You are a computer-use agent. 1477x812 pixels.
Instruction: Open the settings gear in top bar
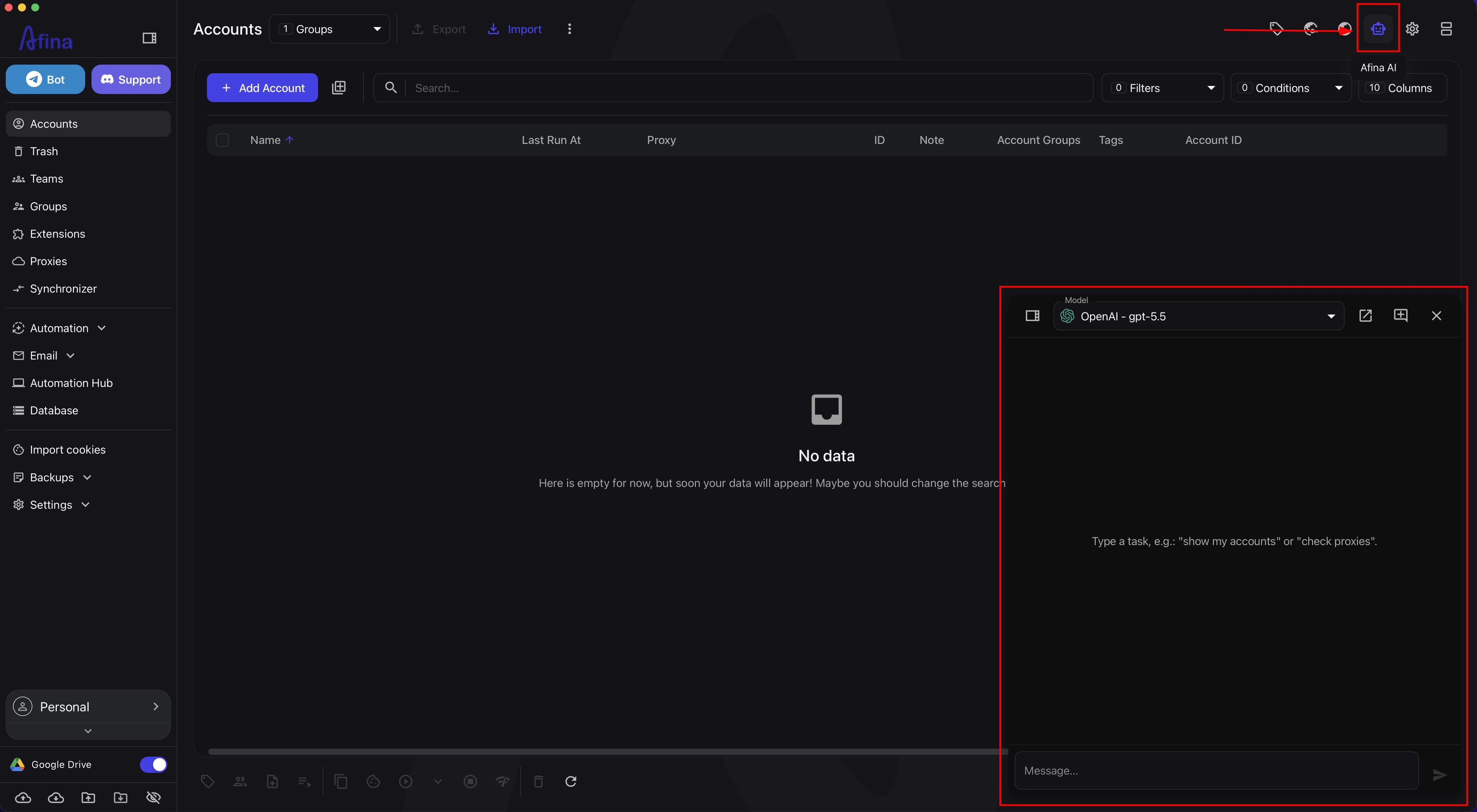[x=1412, y=29]
